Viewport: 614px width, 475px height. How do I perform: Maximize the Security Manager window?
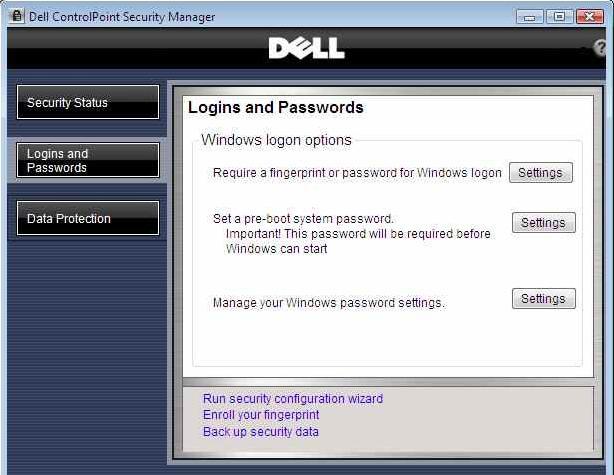click(x=559, y=17)
